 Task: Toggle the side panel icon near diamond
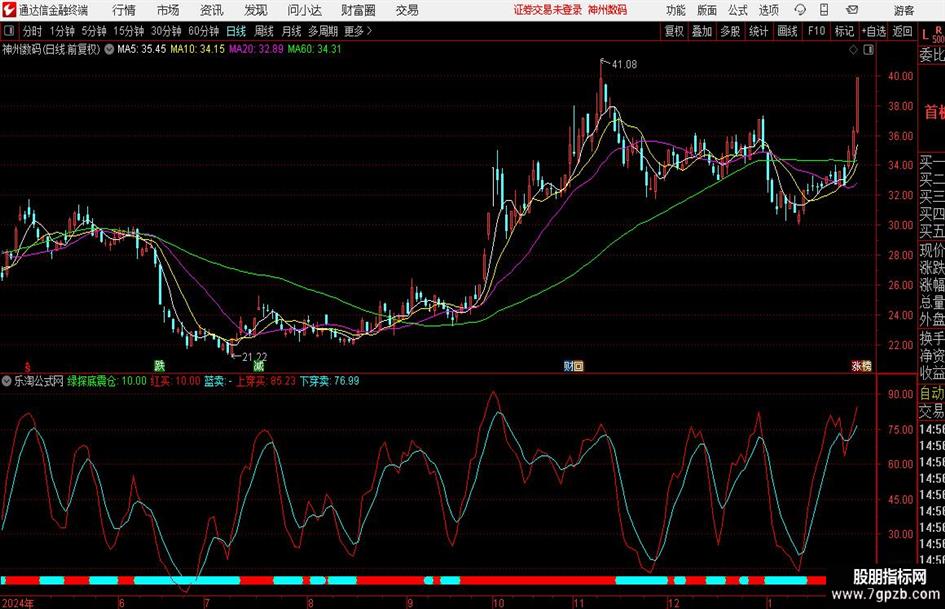click(868, 50)
